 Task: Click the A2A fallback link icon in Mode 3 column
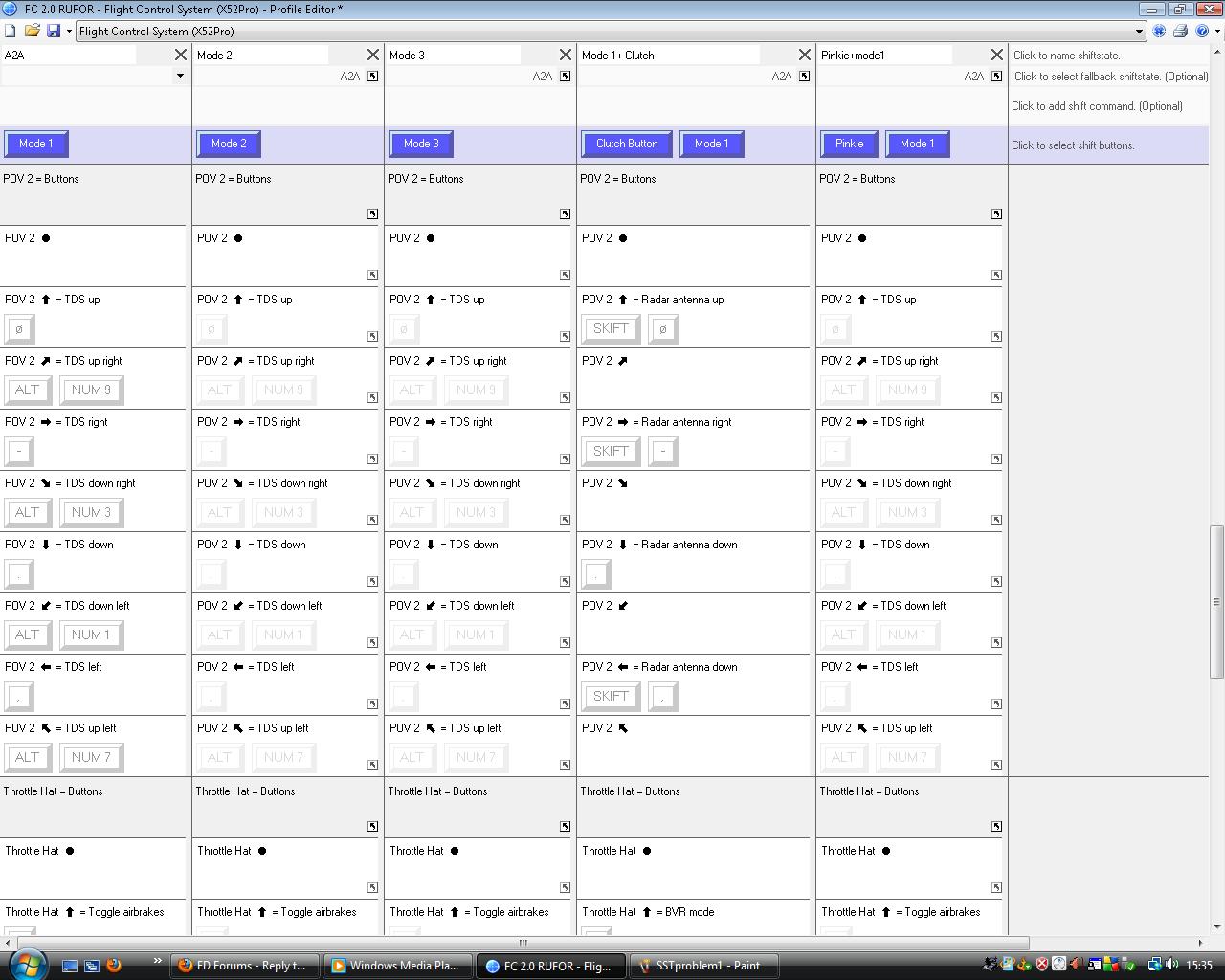coord(565,76)
